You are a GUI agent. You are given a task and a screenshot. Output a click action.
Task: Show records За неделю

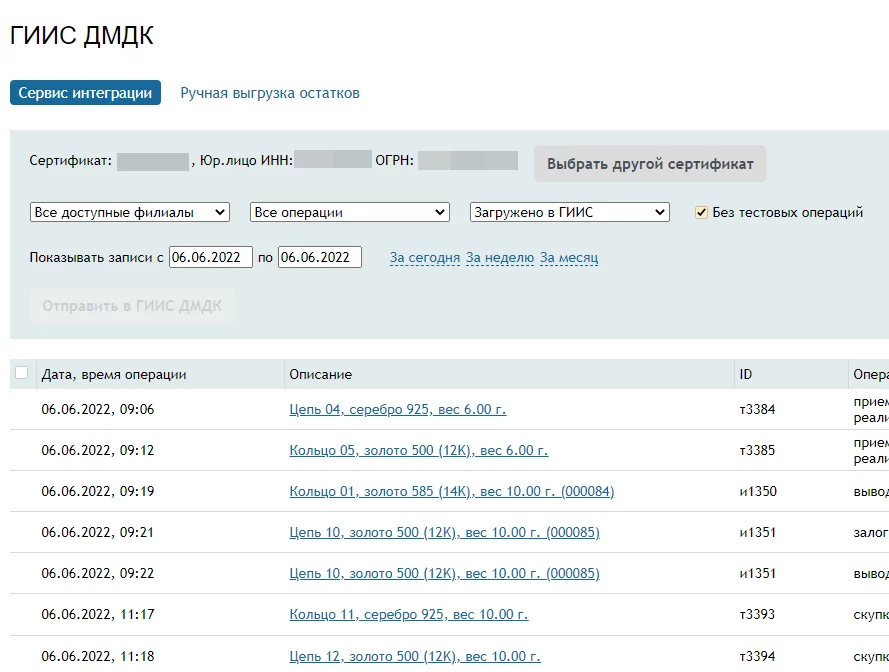(500, 258)
